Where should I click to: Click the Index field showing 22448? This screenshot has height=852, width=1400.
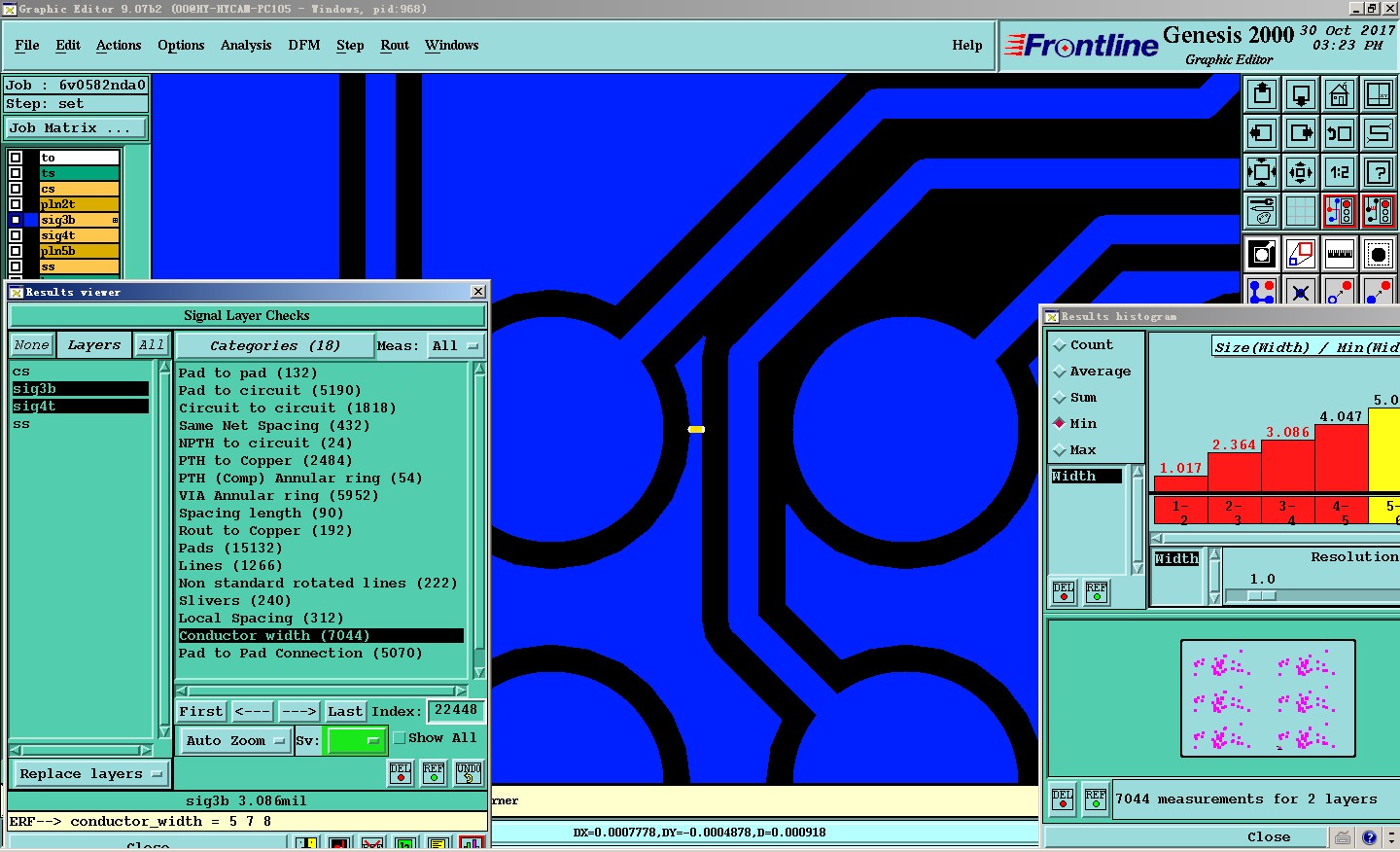tap(455, 711)
